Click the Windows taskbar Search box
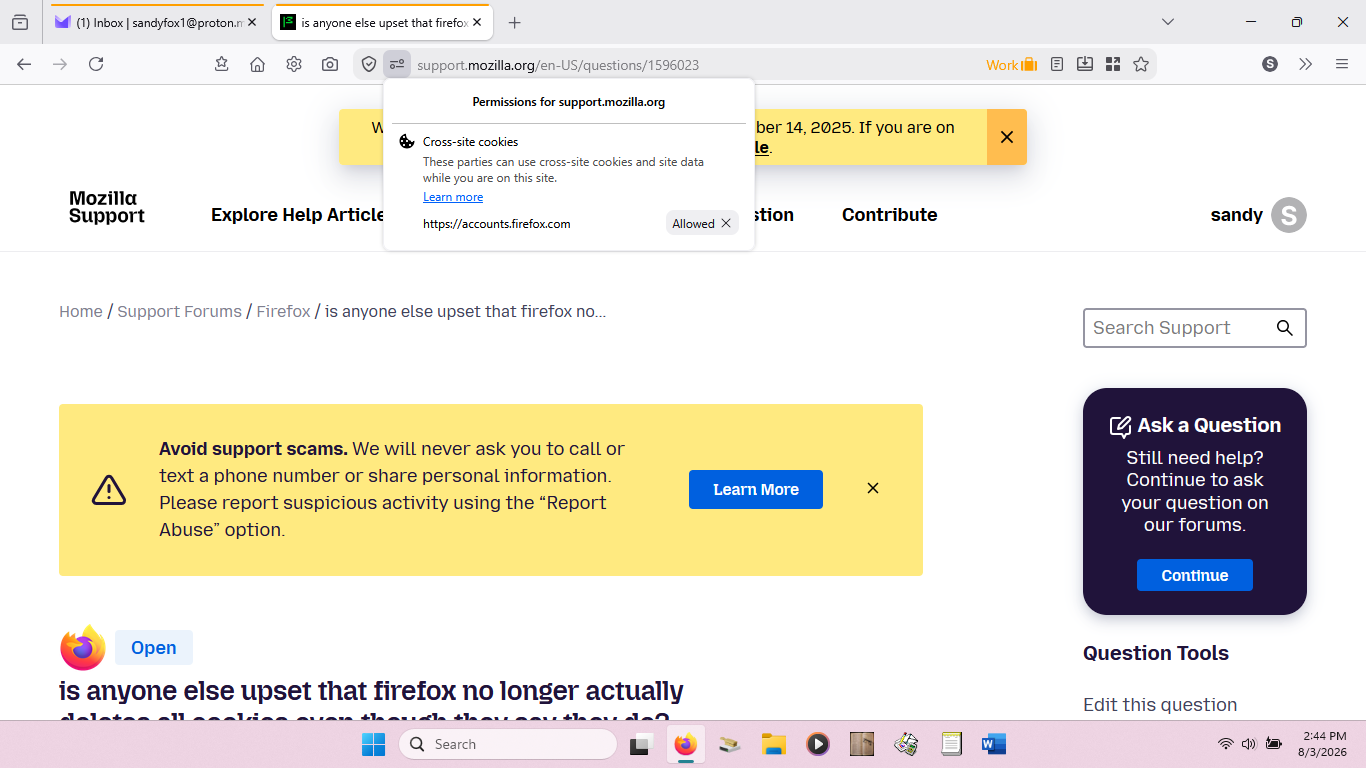Screen dimensions: 1366x768 point(508,744)
